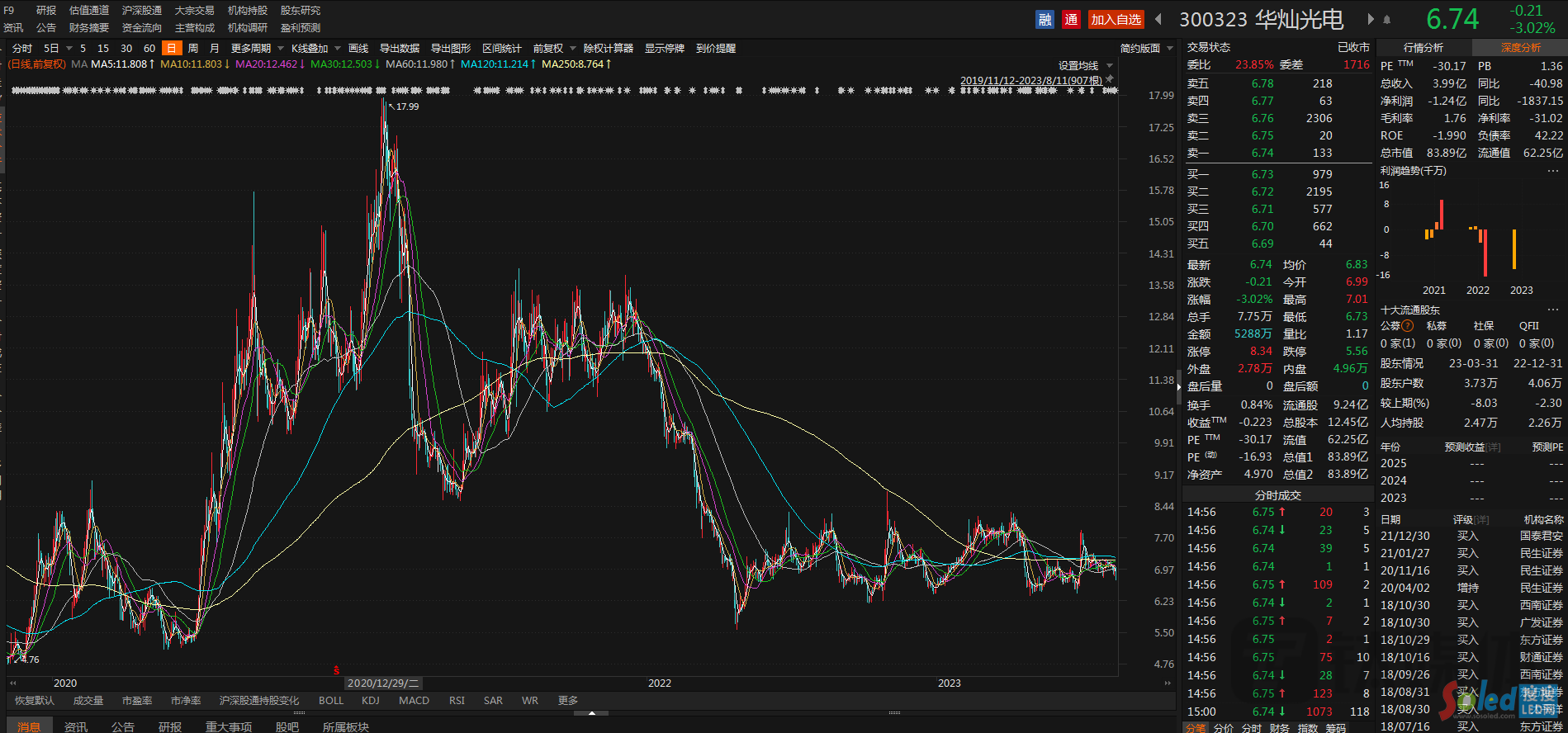Screen dimensions: 1568x733
Task: Switch to 分时 intraday chart view
Action: coord(22,49)
